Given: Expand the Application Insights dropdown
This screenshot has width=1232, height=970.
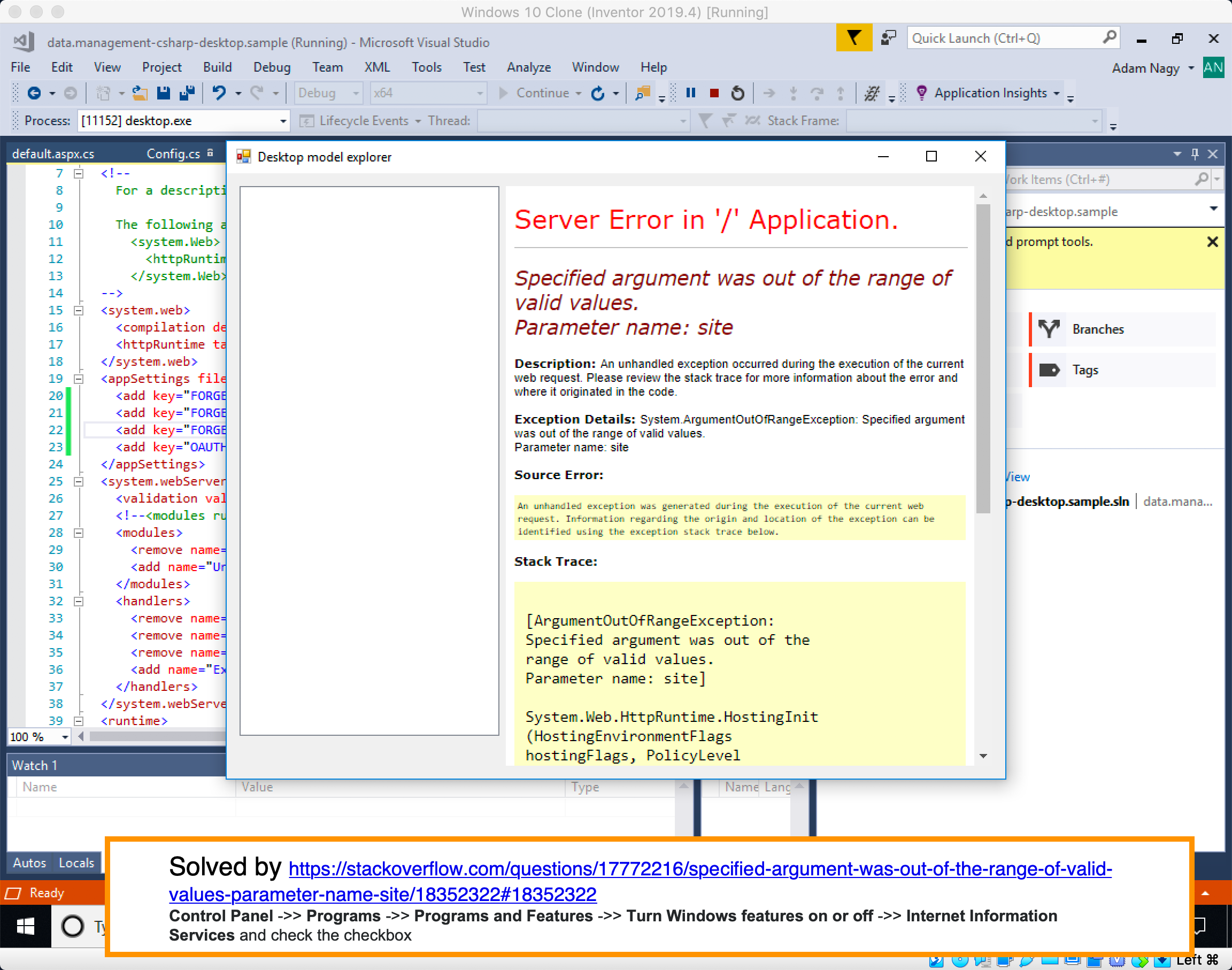Looking at the screenshot, I should click(x=1056, y=93).
